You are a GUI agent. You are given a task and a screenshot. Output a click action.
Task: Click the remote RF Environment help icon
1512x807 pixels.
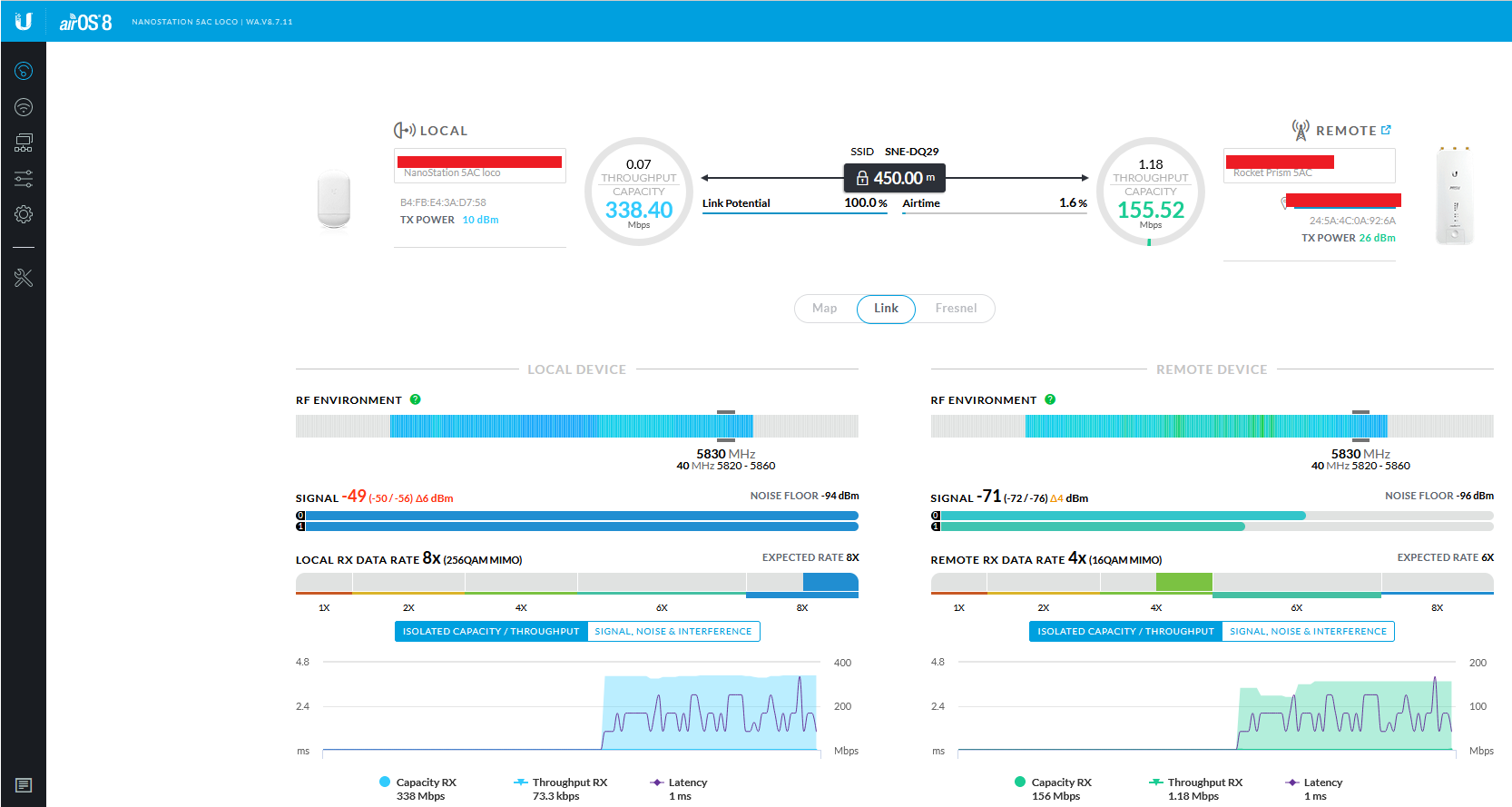[1050, 399]
